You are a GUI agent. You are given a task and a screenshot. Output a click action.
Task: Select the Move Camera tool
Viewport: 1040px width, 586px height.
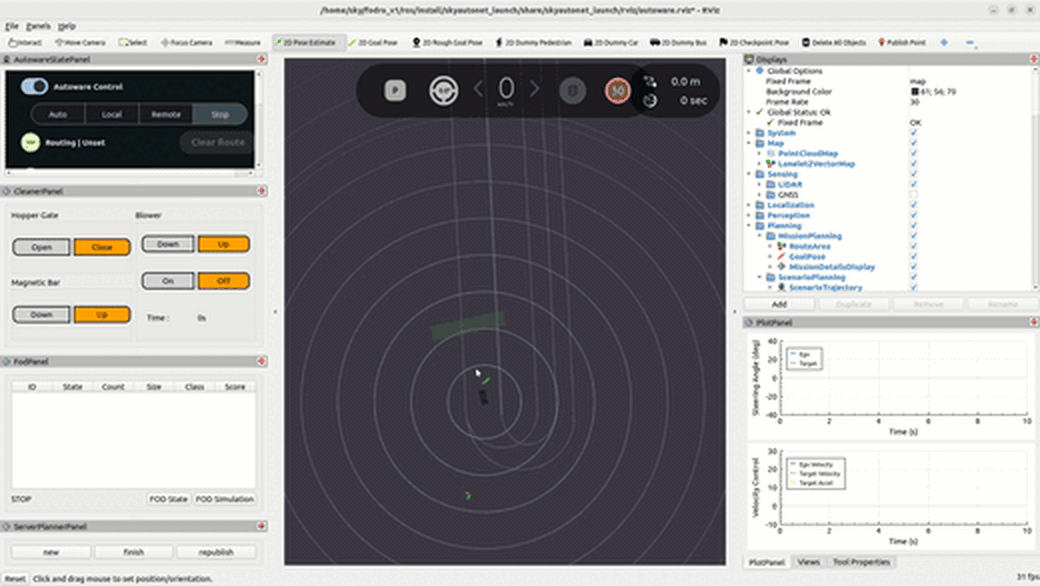pos(80,42)
